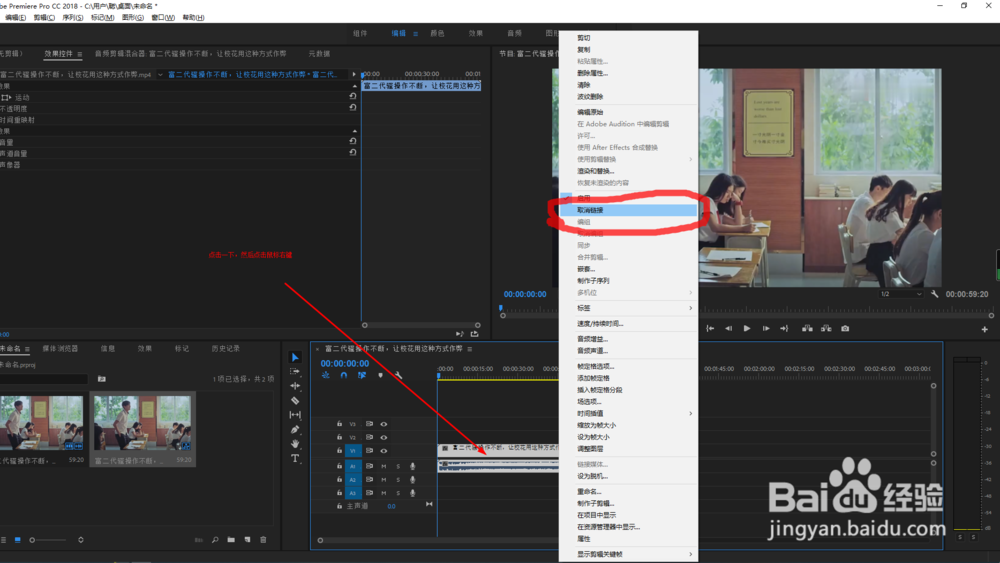Select the Hand tool

coord(295,444)
